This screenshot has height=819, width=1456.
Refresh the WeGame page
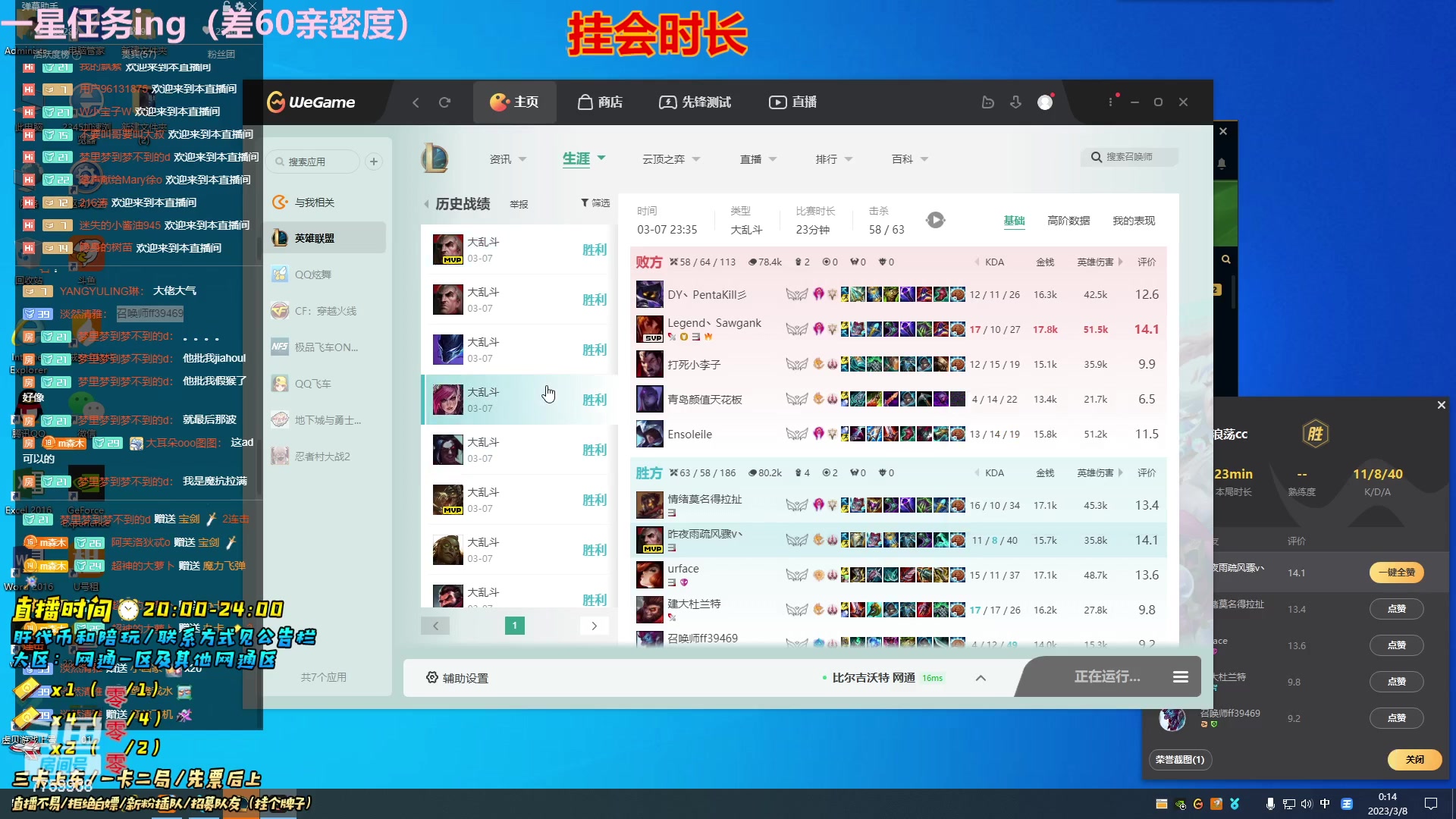[x=445, y=102]
